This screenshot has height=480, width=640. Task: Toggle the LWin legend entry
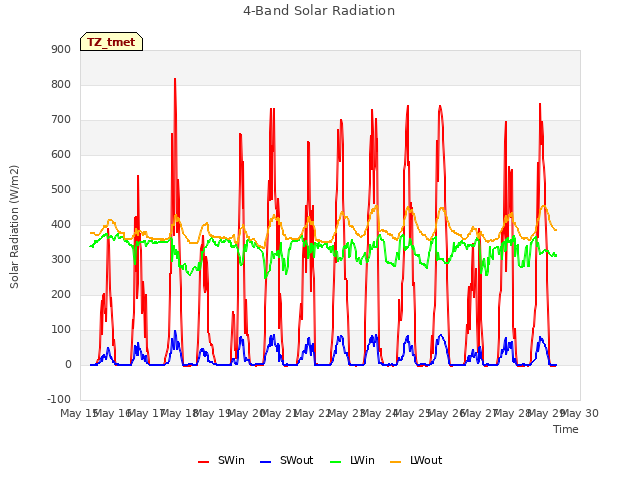coord(352,460)
